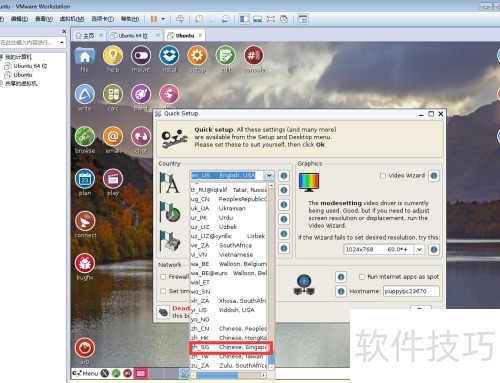Select yi_US Yiddish USA locale
The height and width of the screenshot is (383, 500).
(x=229, y=310)
